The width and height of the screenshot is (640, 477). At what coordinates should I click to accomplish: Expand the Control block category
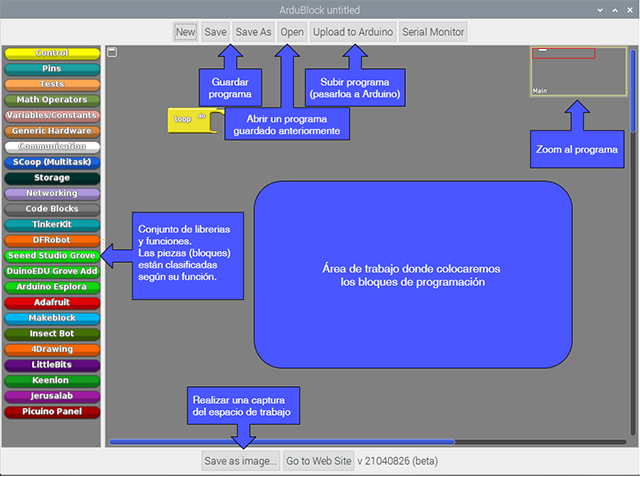pyautogui.click(x=52, y=53)
